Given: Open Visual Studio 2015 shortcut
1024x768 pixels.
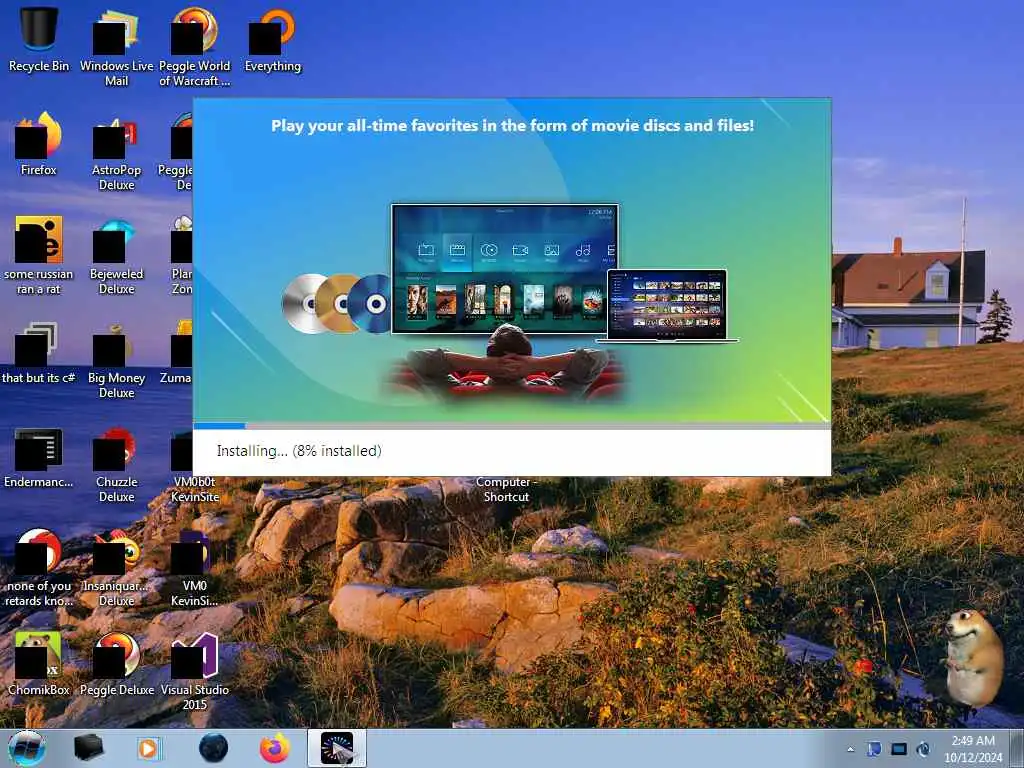Looking at the screenshot, I should coord(195,669).
